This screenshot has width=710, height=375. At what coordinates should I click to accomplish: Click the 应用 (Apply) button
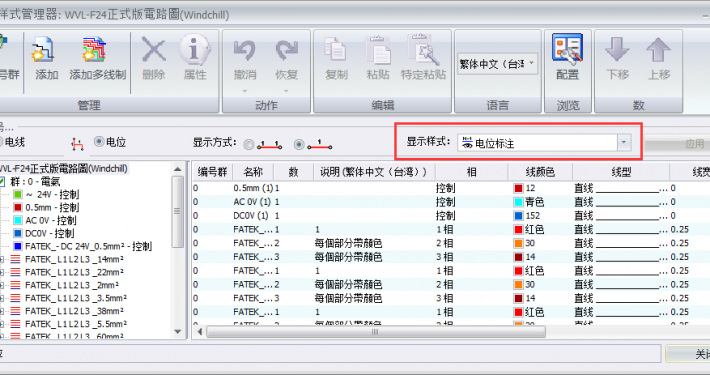point(677,144)
